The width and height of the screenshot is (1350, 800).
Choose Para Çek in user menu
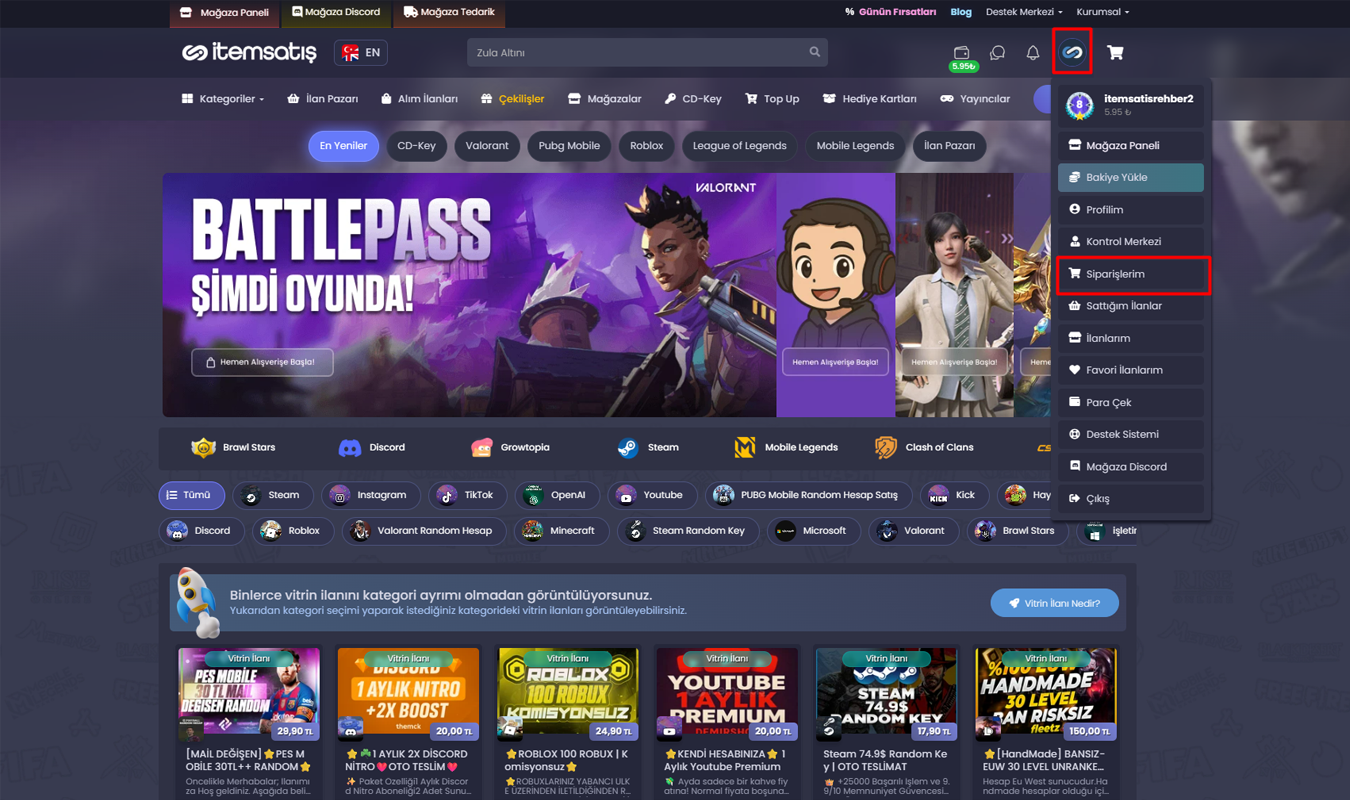1130,402
